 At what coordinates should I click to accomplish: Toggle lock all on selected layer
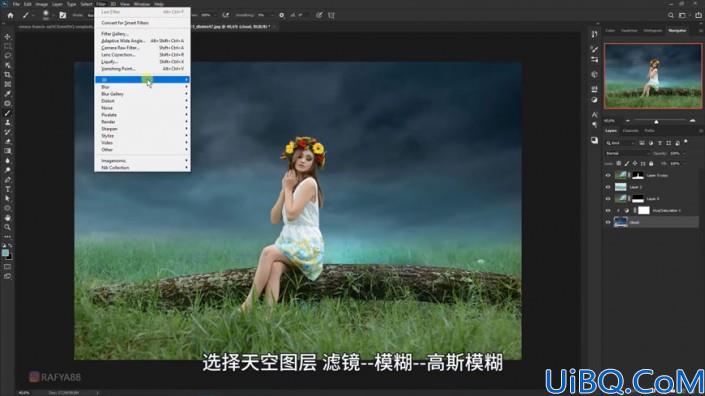coord(651,164)
